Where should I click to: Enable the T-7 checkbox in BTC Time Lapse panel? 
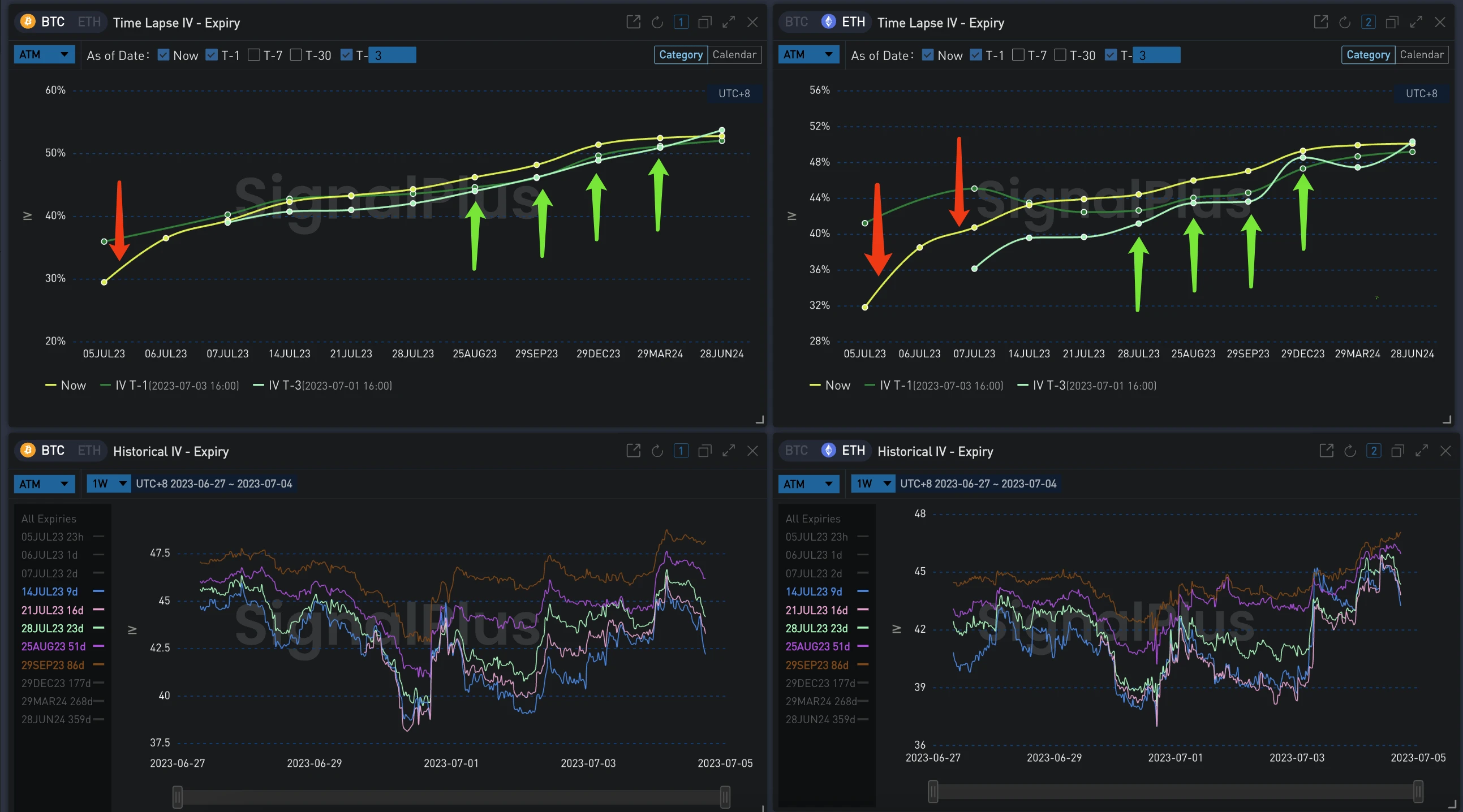(x=255, y=54)
